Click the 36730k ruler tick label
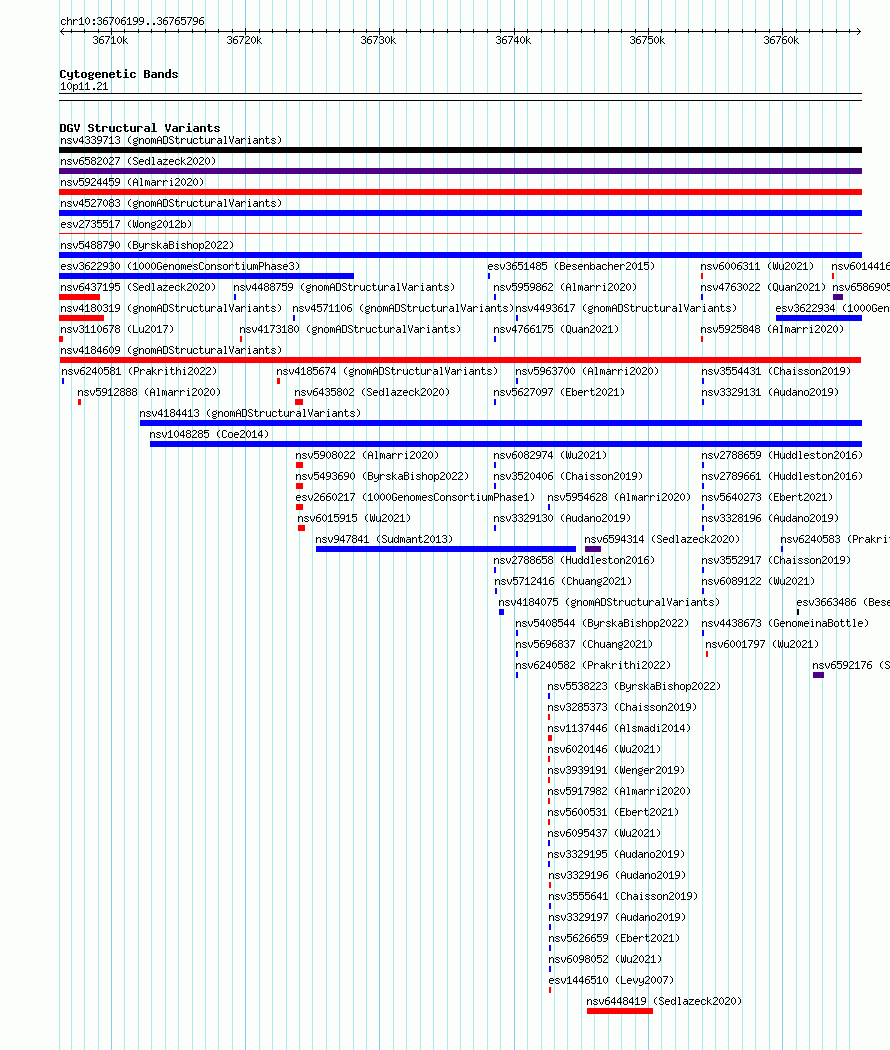The width and height of the screenshot is (890, 1050). coord(378,40)
